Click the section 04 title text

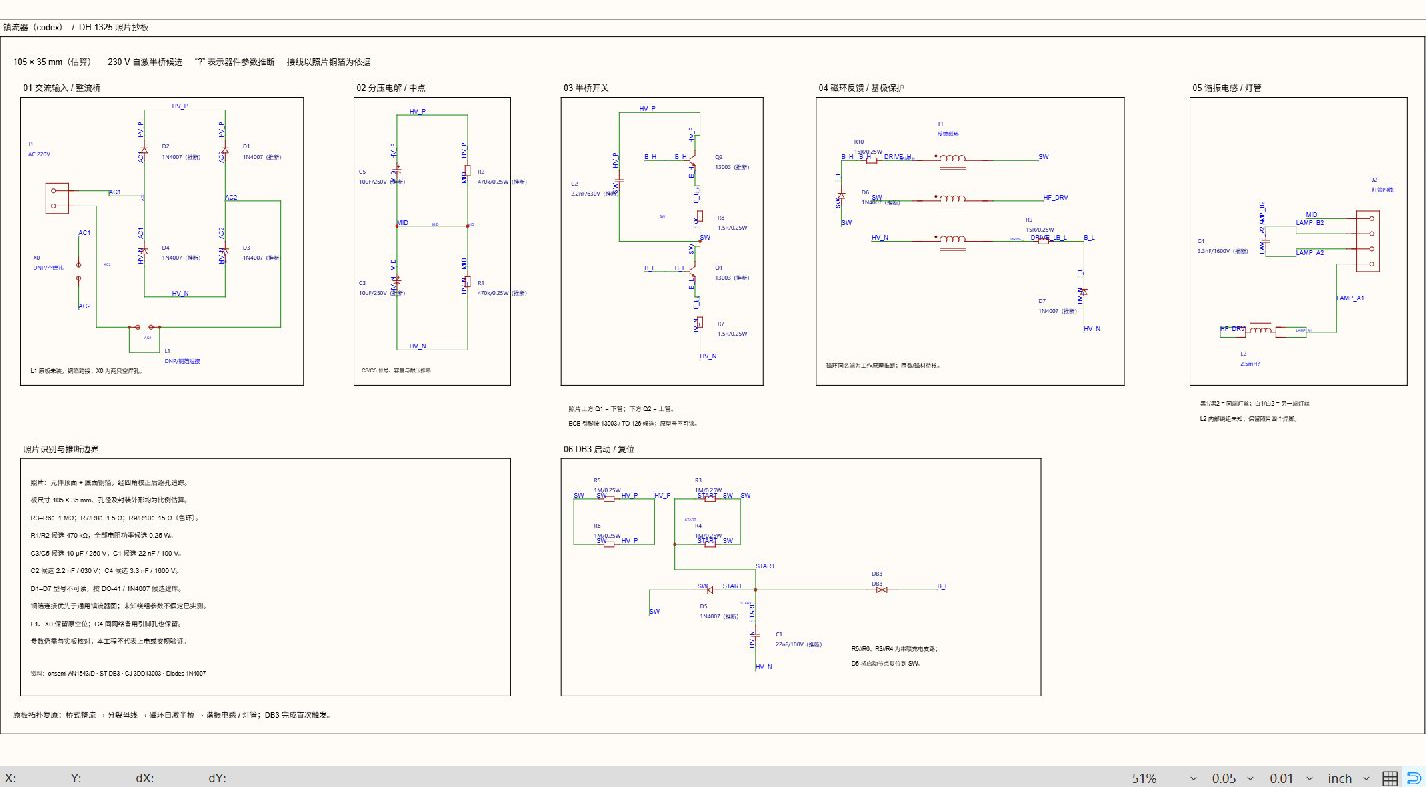[861, 88]
